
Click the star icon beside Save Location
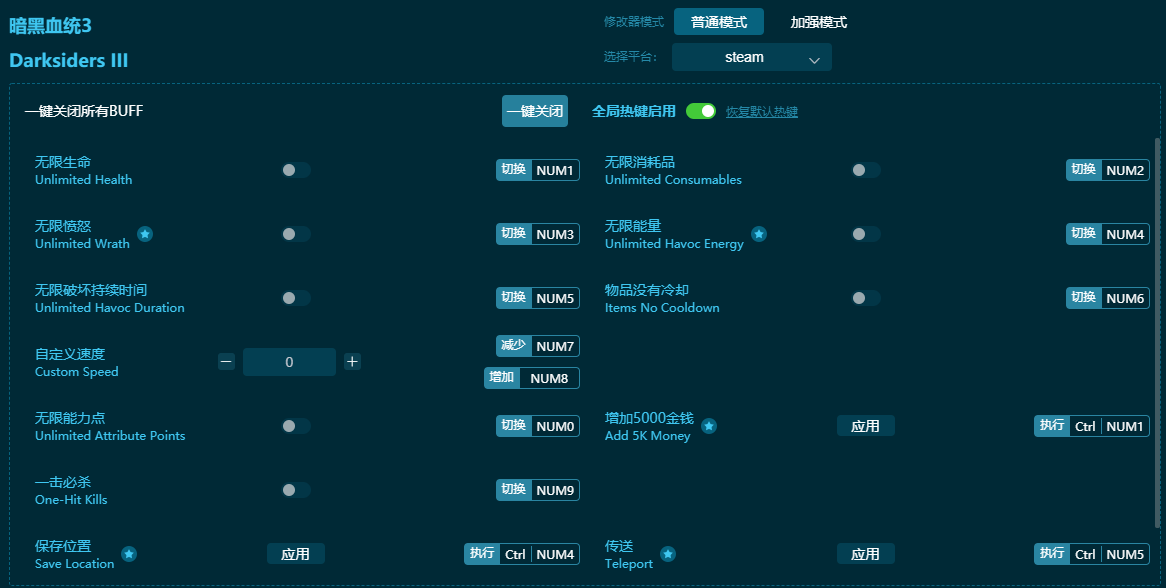tap(129, 554)
